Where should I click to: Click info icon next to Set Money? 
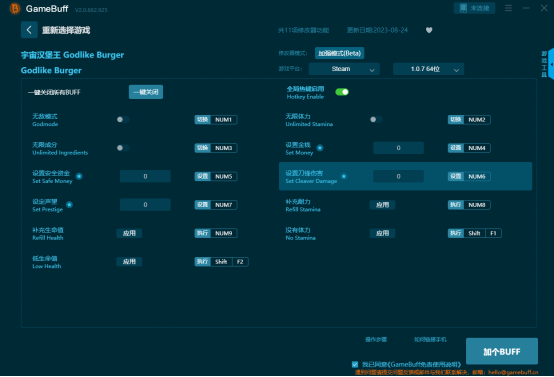coord(320,148)
